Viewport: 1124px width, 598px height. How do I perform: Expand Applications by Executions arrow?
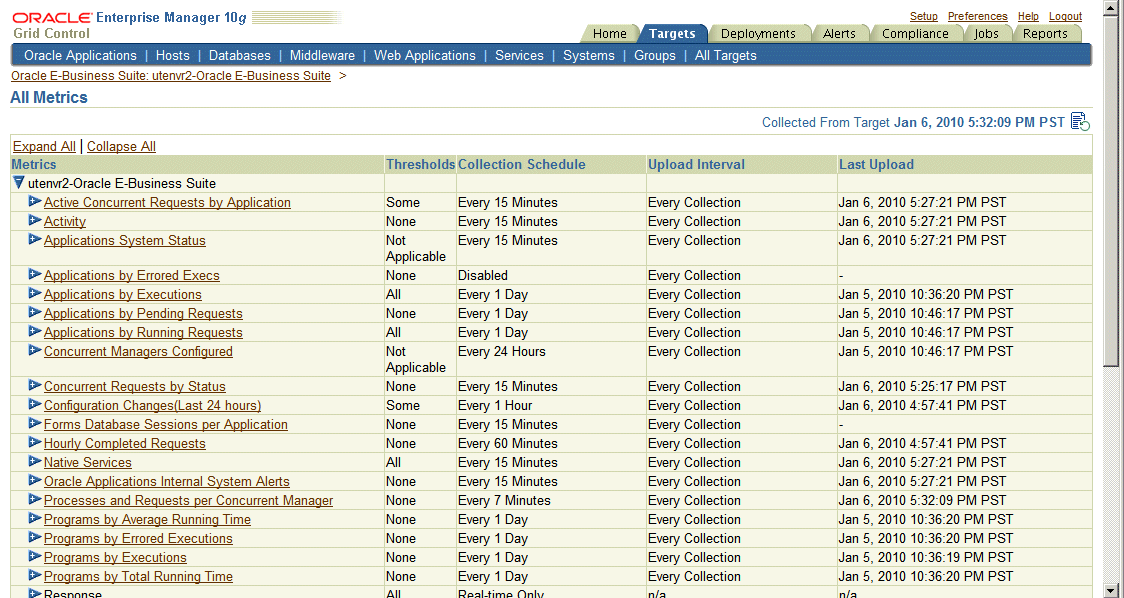click(x=35, y=293)
